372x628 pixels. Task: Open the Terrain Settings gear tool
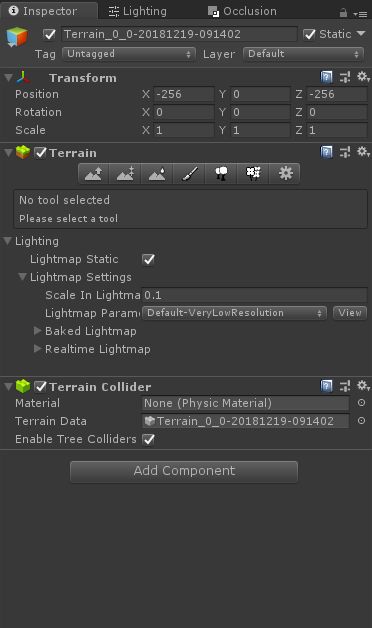285,173
